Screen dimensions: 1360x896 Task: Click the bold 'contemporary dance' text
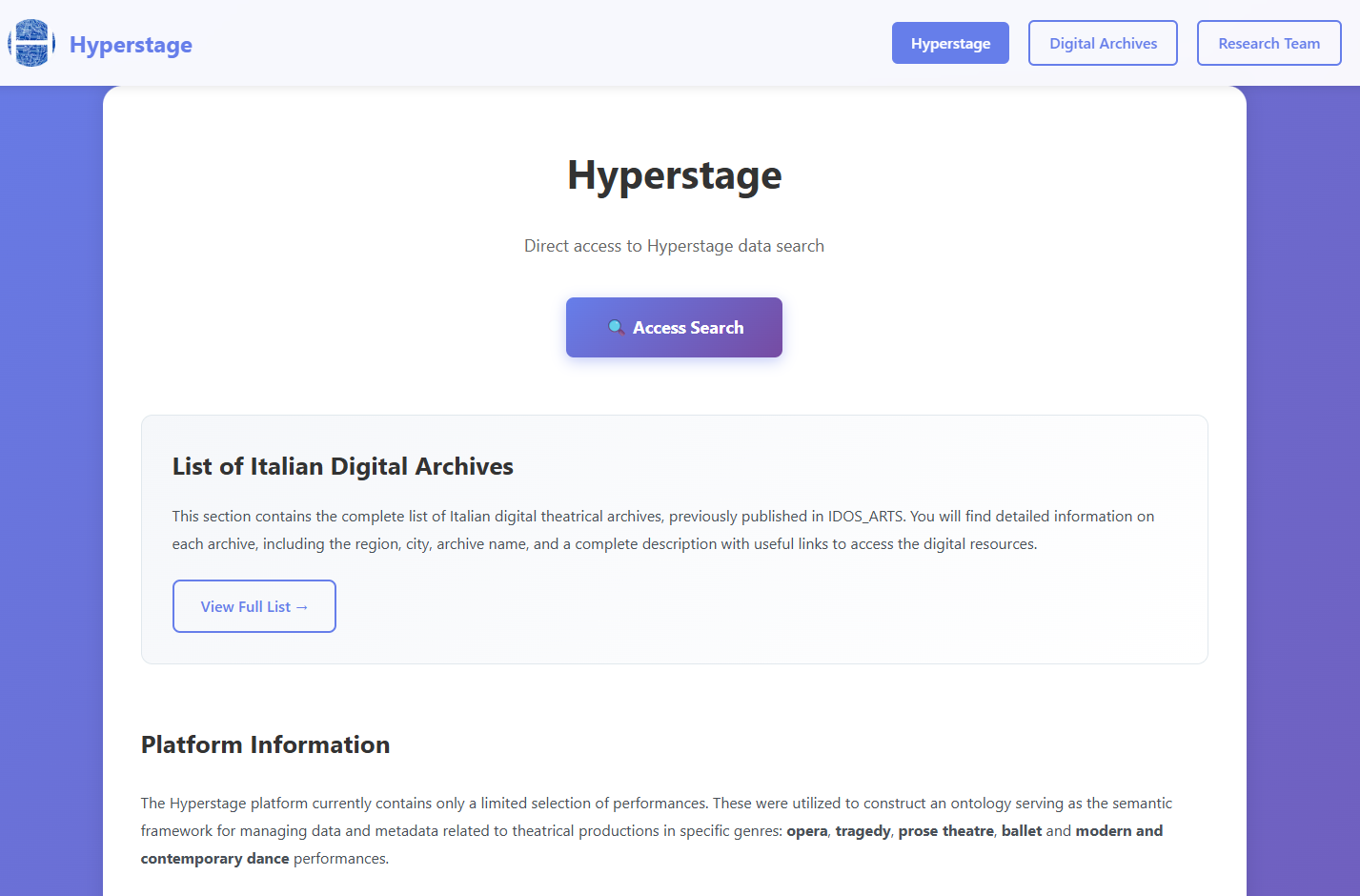(214, 859)
